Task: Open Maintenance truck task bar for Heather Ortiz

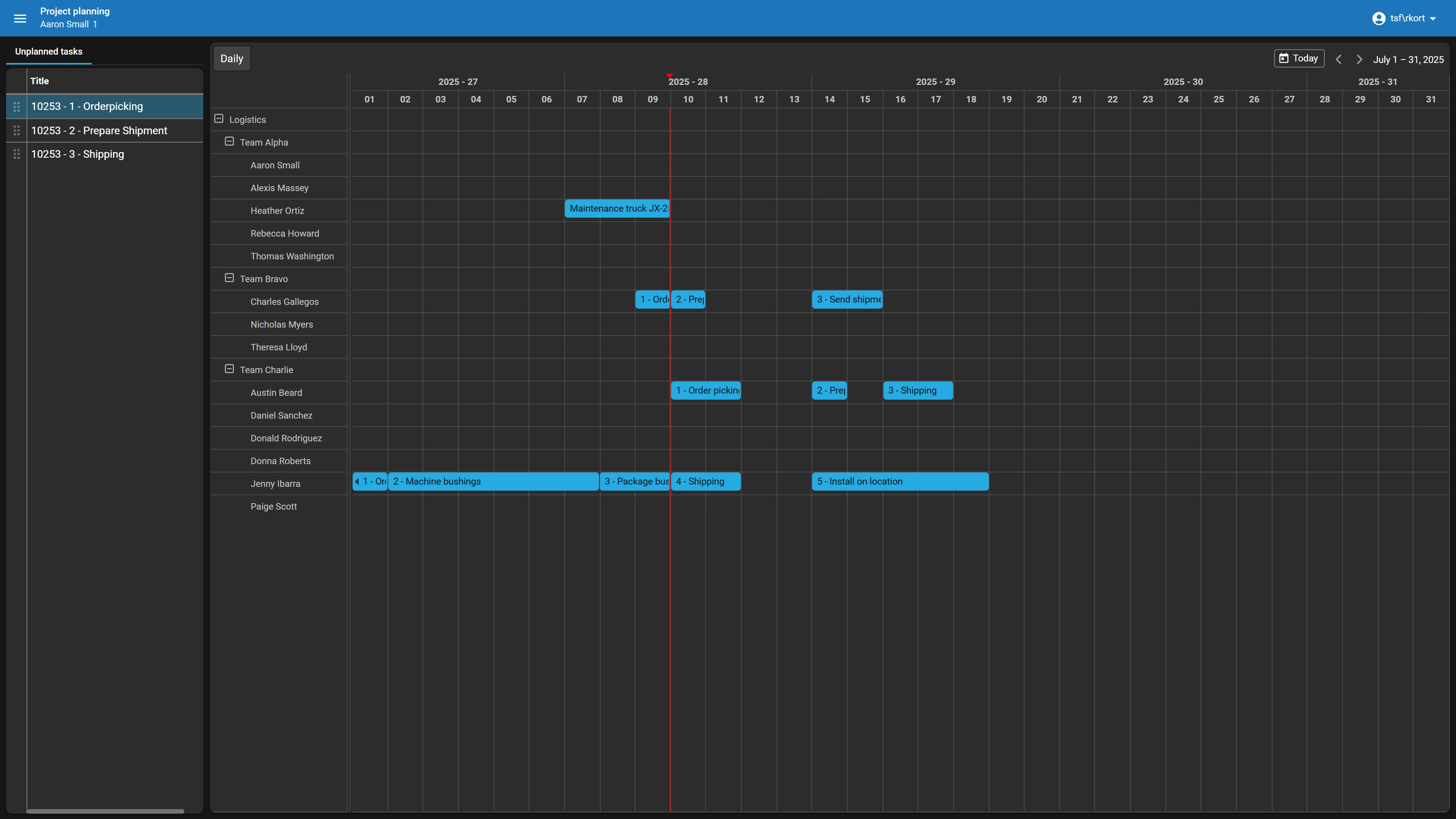Action: 617,209
